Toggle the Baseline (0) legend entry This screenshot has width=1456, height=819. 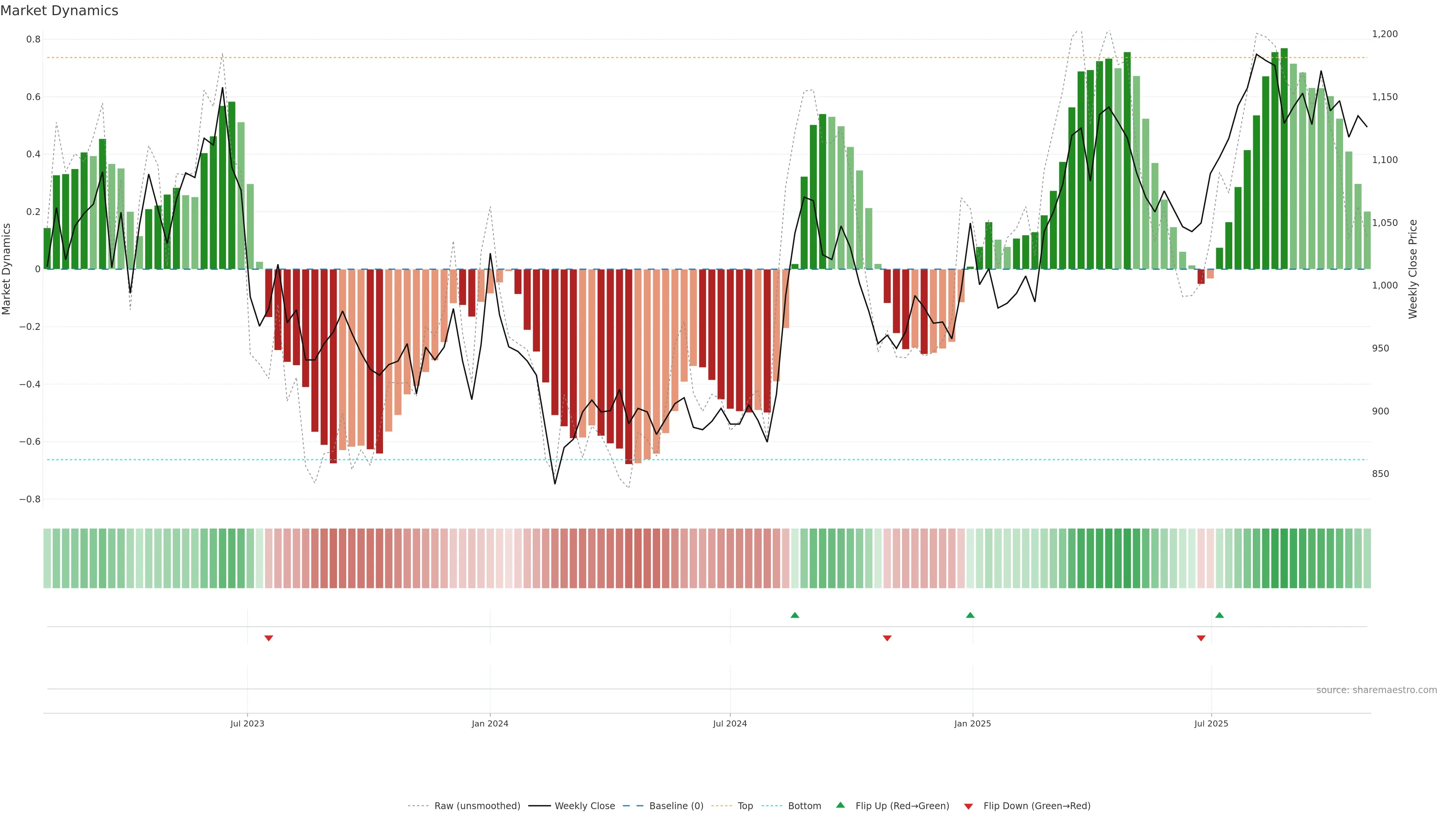point(676,805)
